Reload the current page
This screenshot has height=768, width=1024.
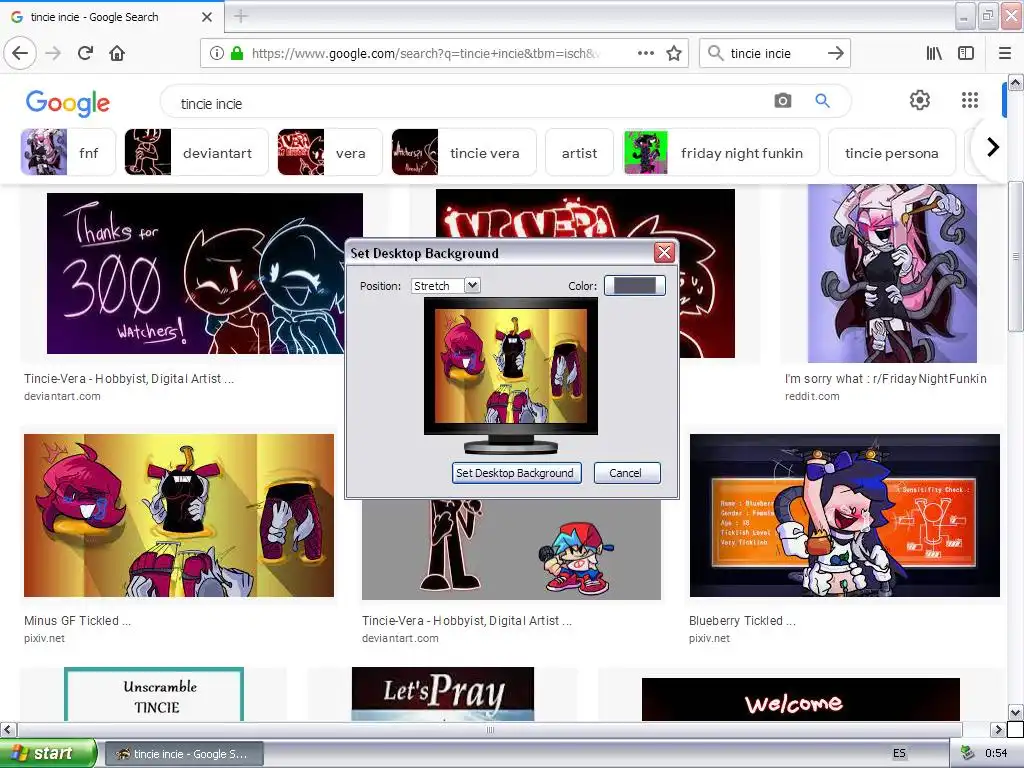coord(85,53)
